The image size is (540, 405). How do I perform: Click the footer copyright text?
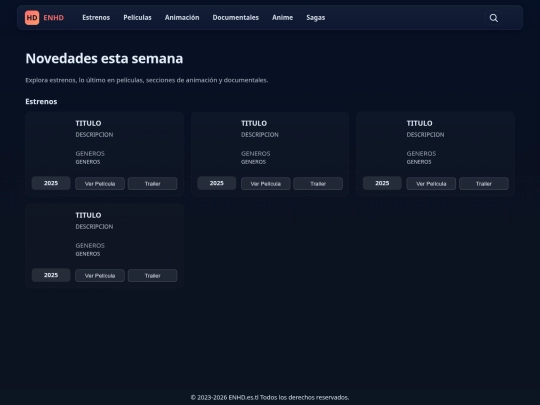click(x=270, y=397)
